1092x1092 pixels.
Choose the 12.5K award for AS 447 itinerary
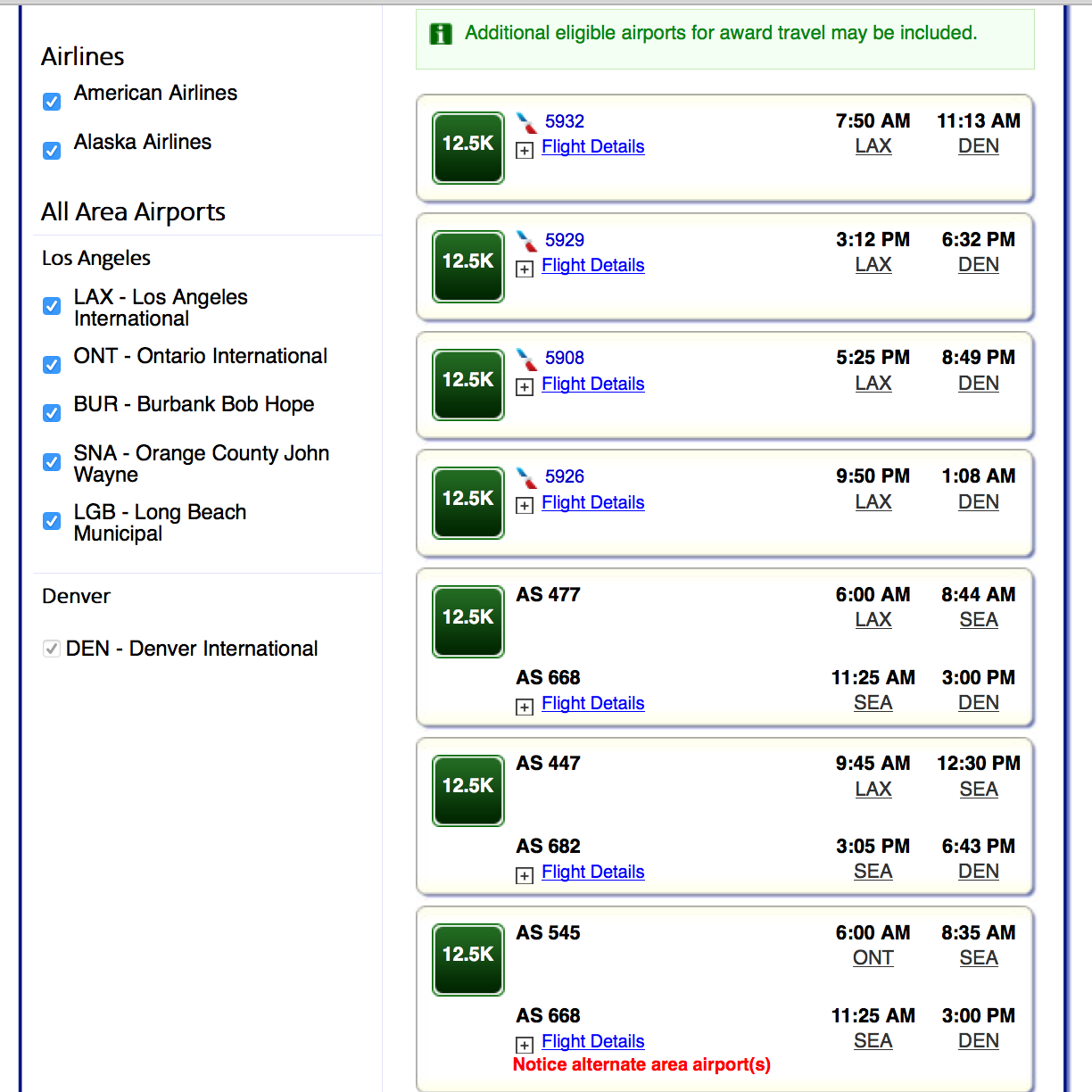click(x=468, y=790)
